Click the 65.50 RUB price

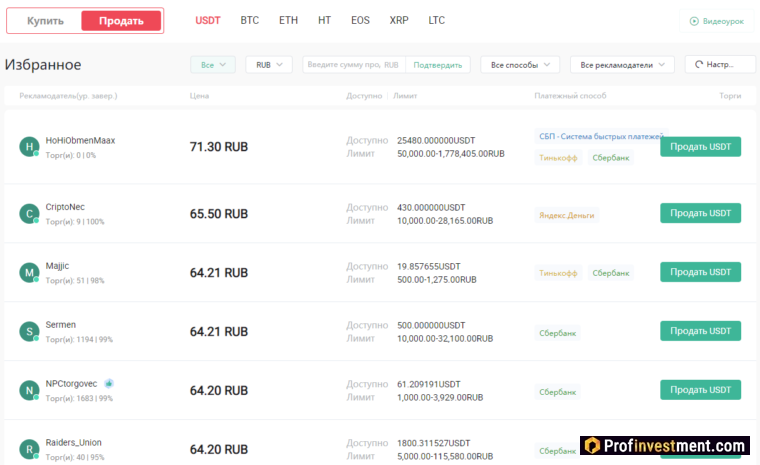point(219,214)
